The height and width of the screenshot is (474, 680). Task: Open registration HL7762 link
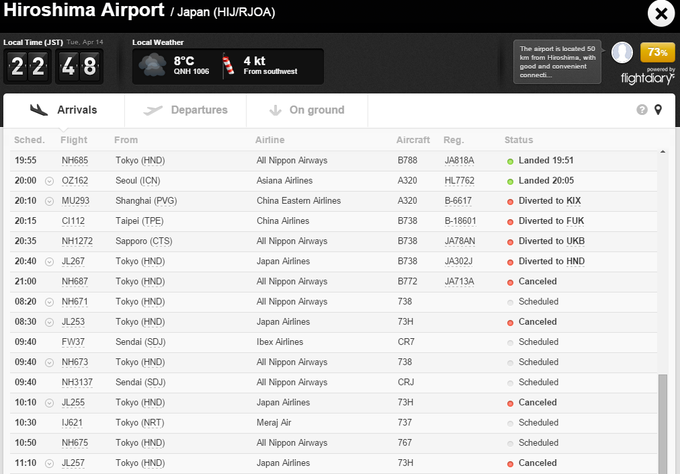[459, 181]
